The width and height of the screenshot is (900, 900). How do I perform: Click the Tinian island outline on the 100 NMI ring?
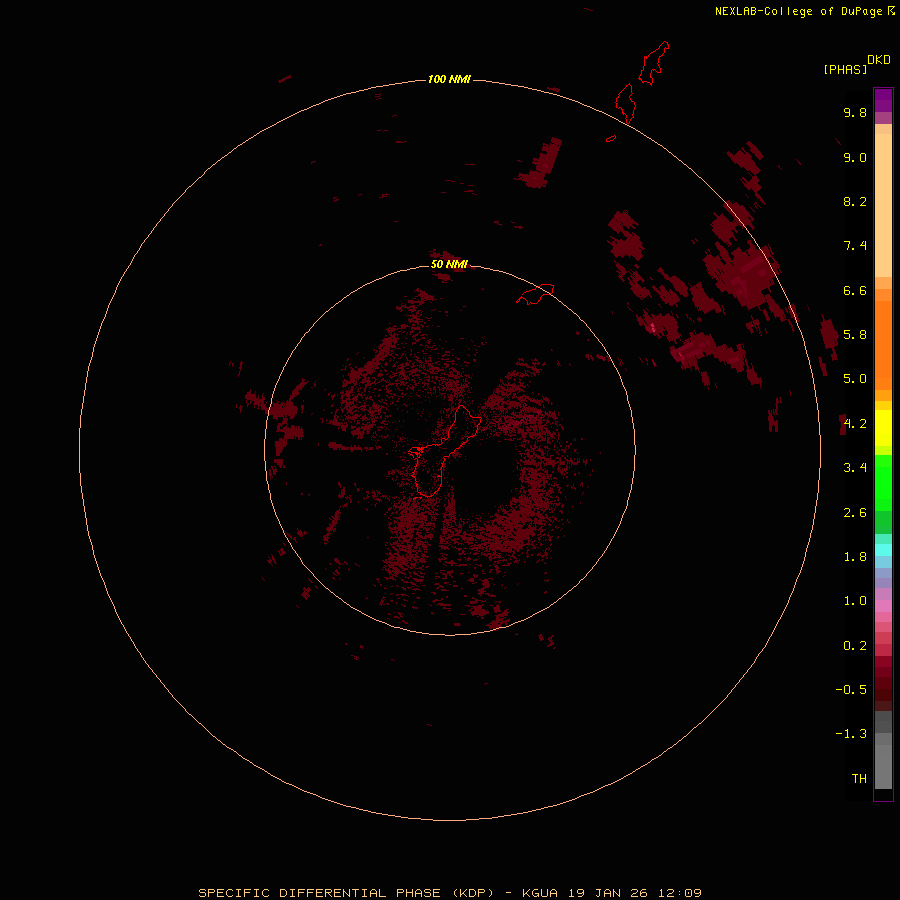pos(626,103)
